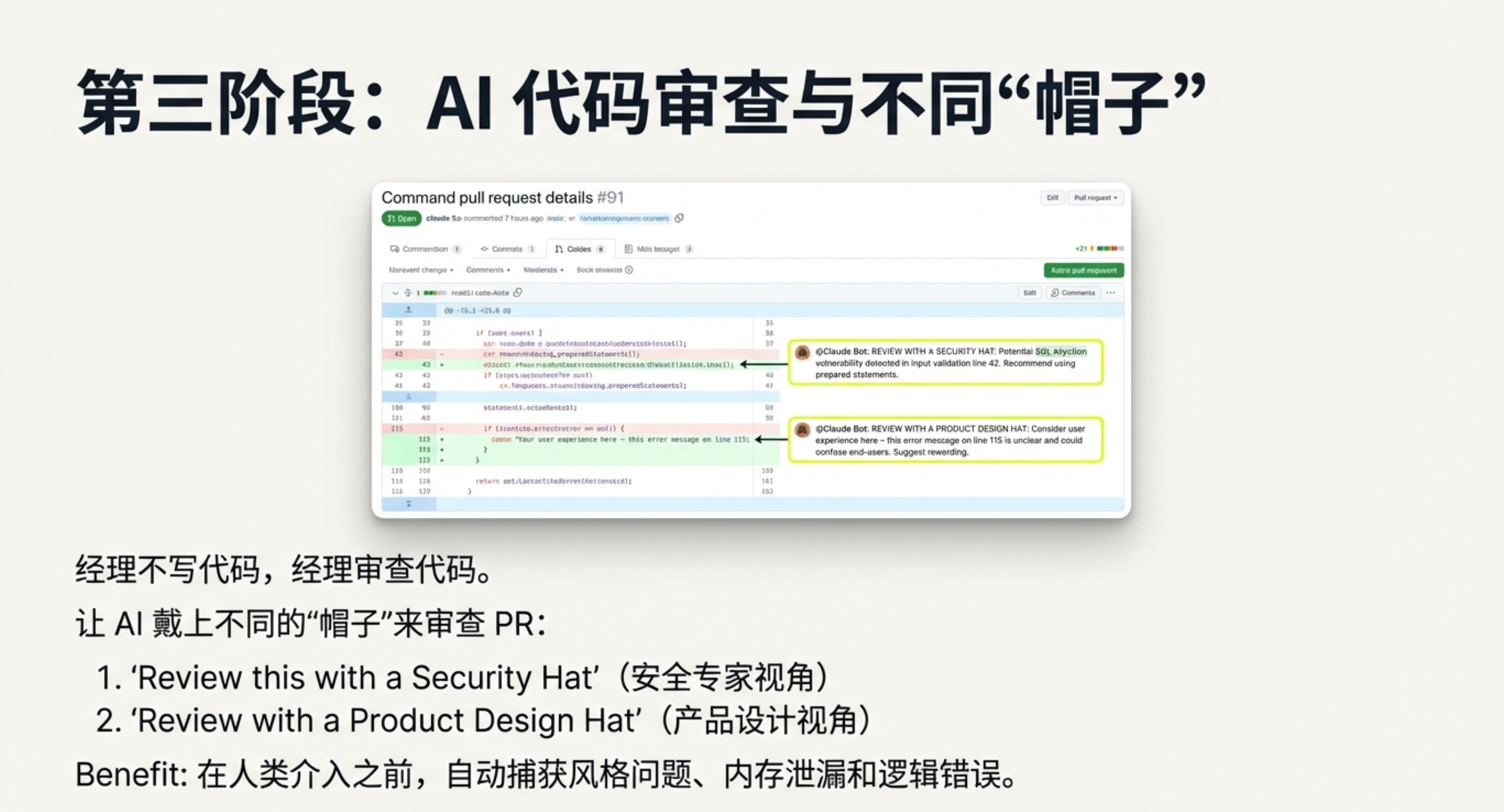This screenshot has width=1504, height=812.
Task: Expand diff downward at bottom hunk arrow
Action: (x=408, y=503)
